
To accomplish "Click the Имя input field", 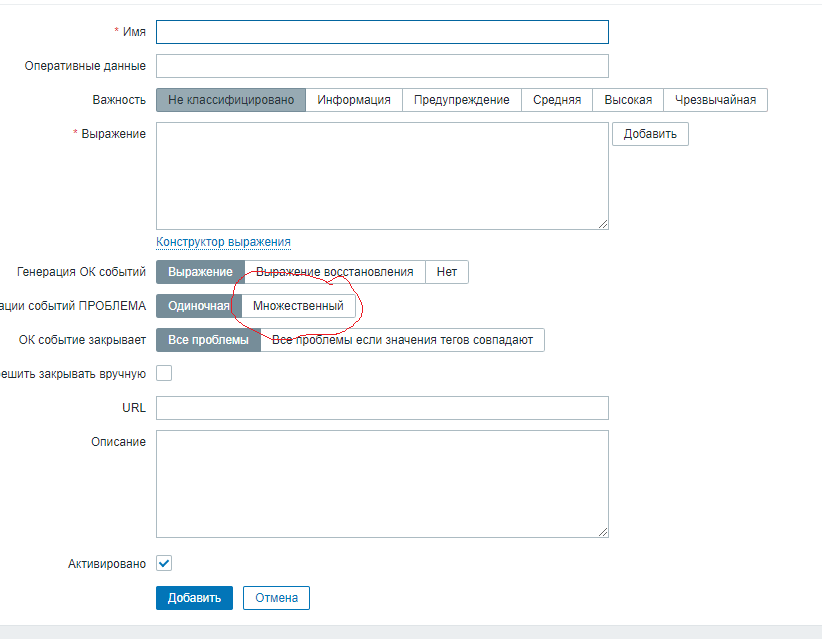I will [x=382, y=32].
